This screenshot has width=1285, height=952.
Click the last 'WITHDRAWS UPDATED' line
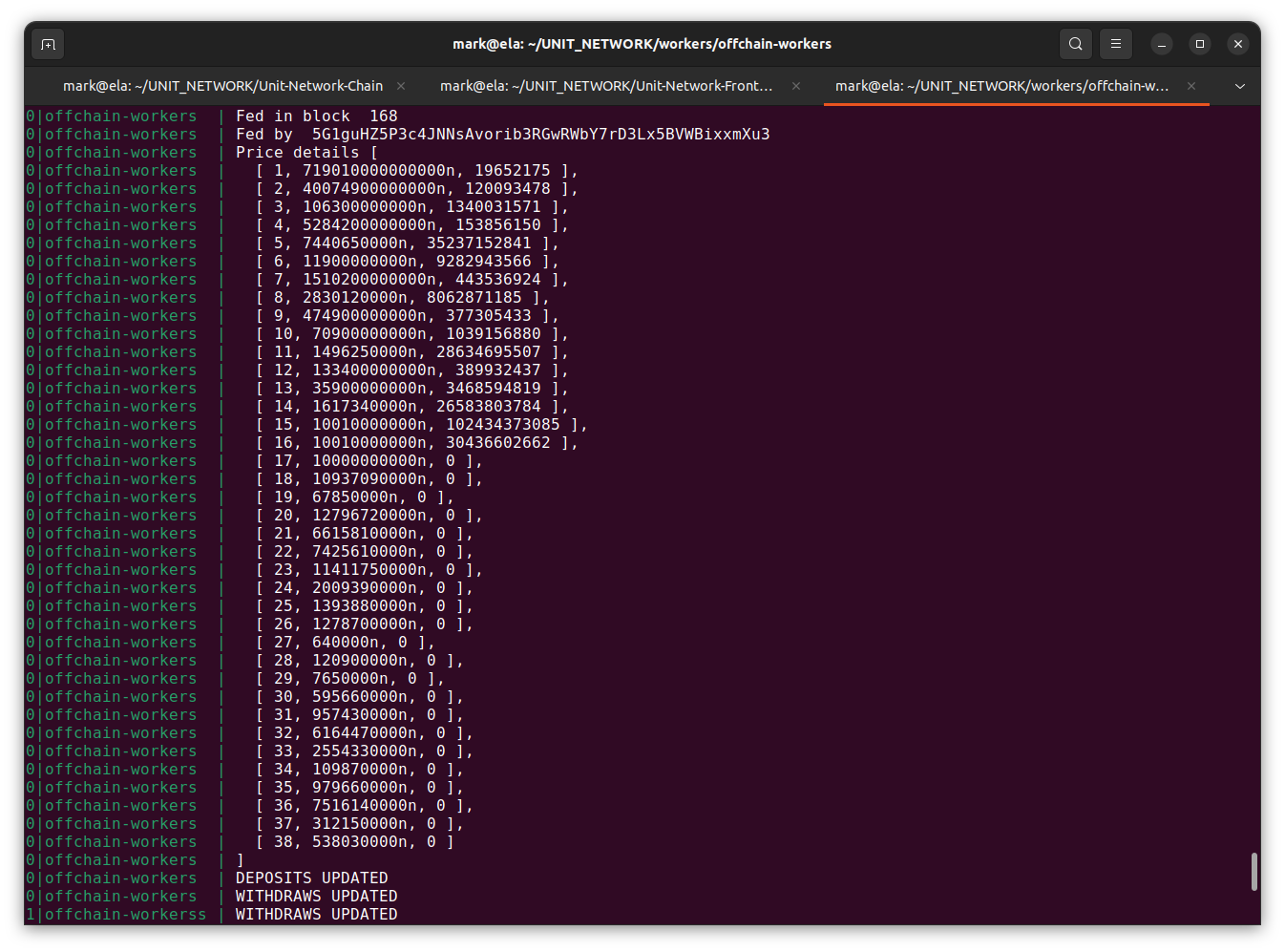tap(316, 915)
